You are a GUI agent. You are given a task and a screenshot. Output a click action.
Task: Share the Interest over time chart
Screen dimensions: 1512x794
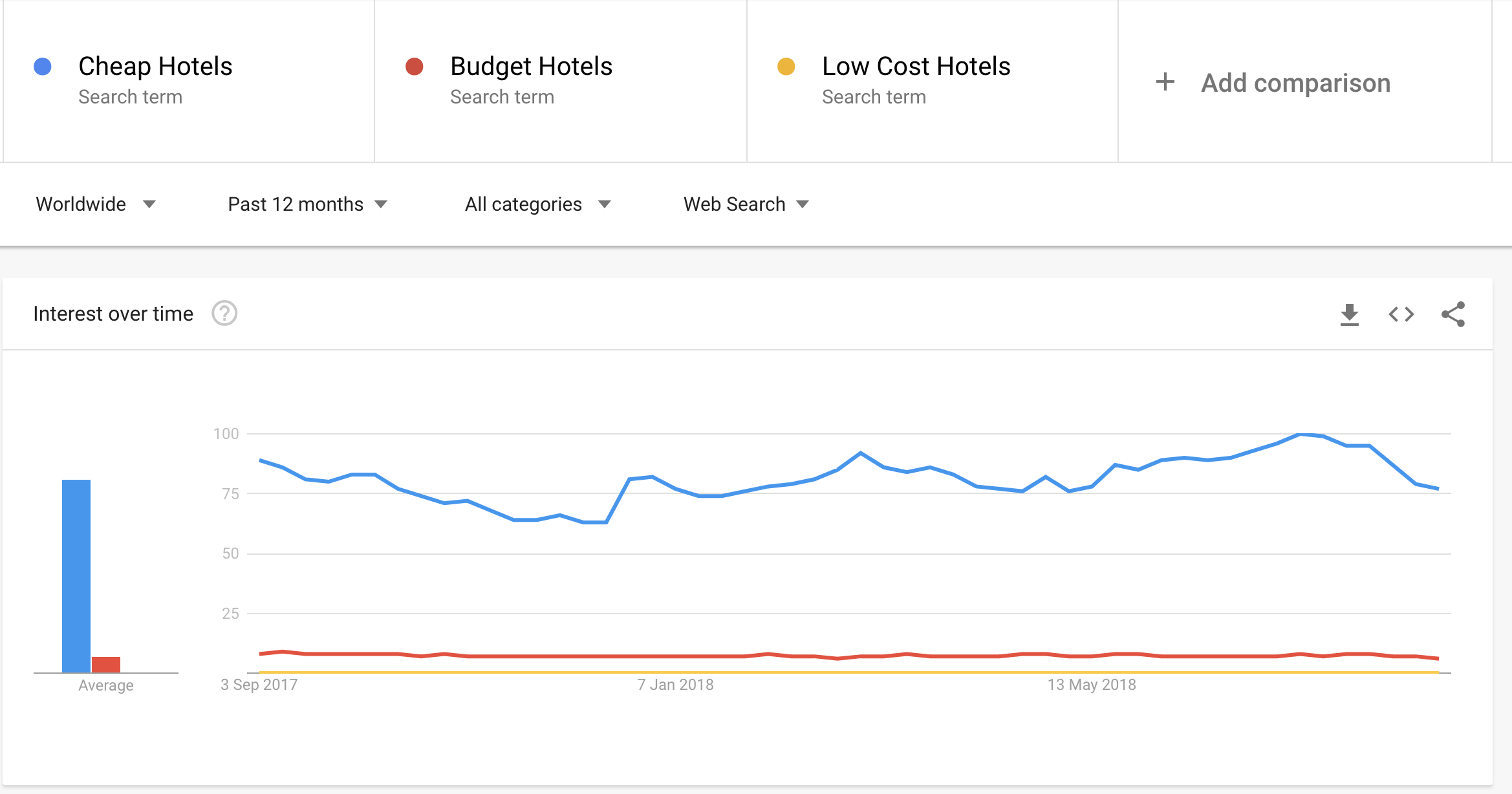[1453, 314]
